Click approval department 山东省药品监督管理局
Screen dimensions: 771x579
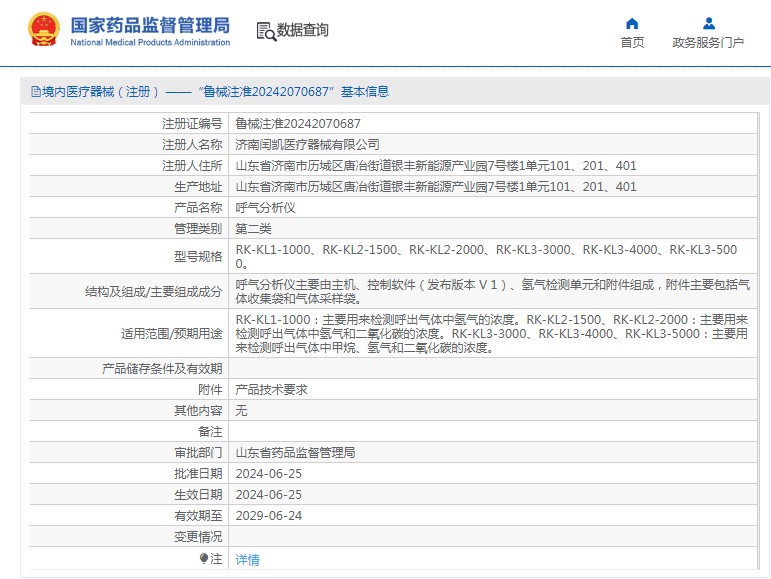295,453
